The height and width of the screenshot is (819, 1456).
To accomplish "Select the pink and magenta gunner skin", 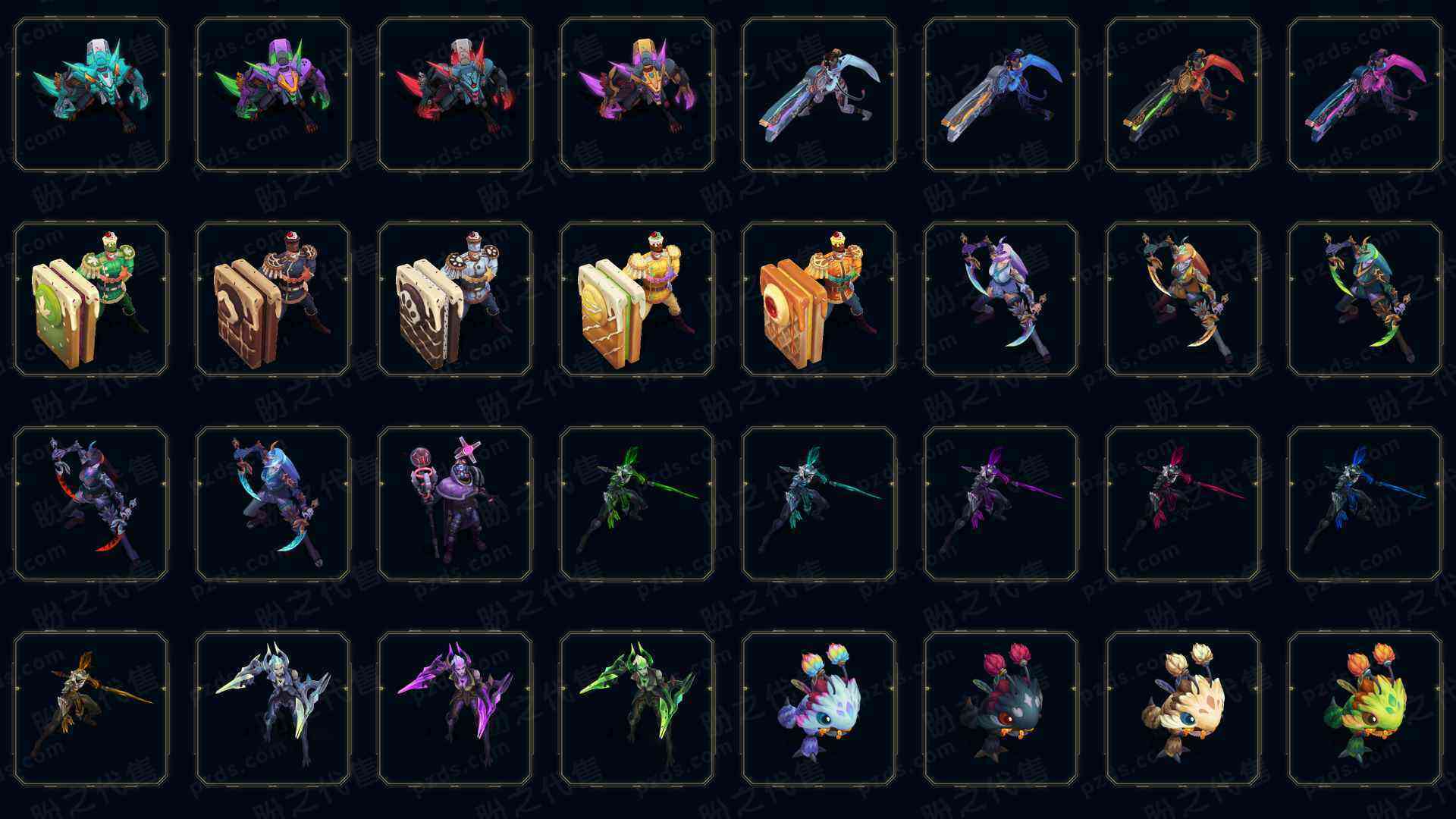I will [1365, 94].
